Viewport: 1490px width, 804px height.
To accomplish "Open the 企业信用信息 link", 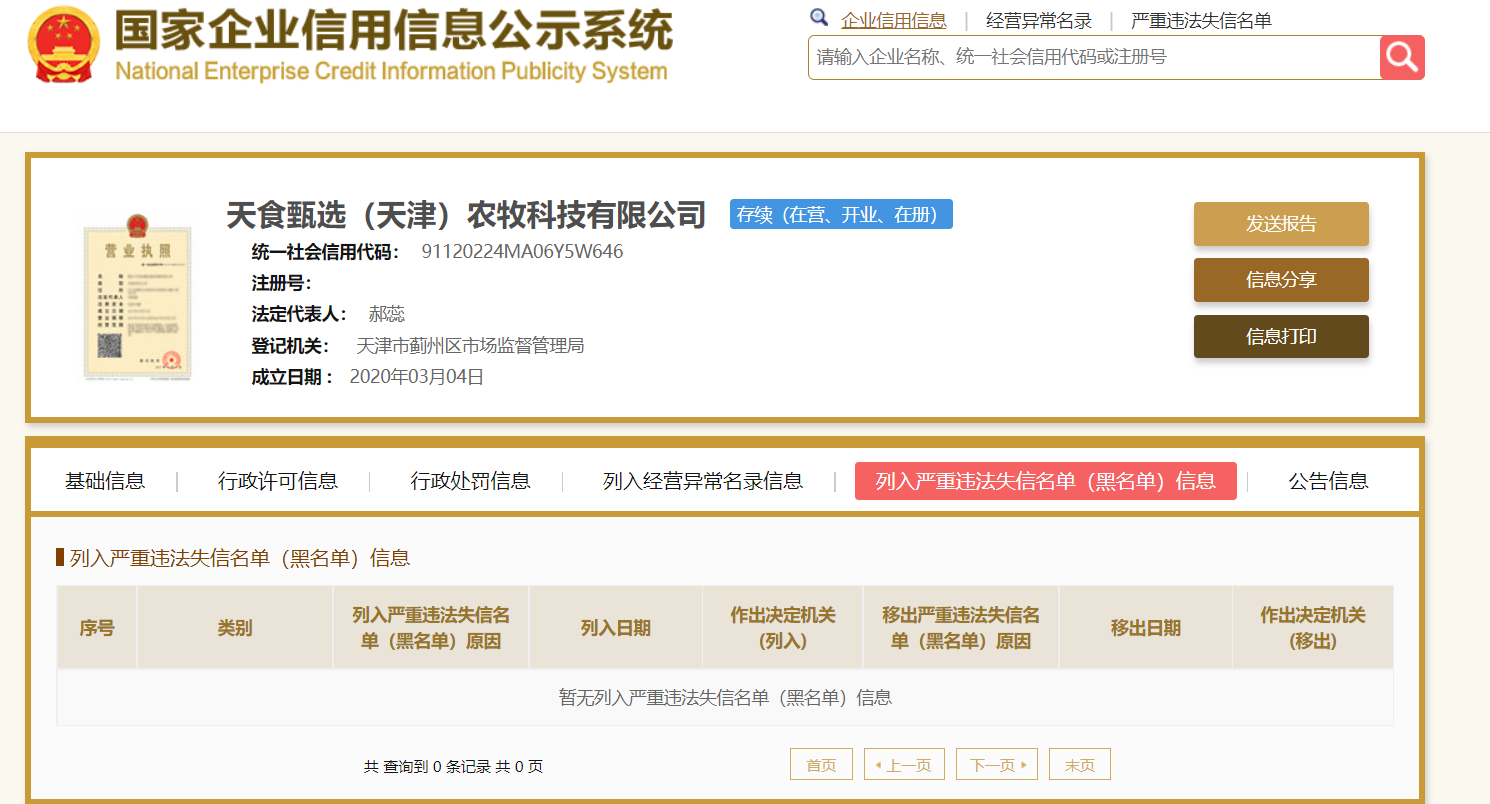I will pos(894,20).
